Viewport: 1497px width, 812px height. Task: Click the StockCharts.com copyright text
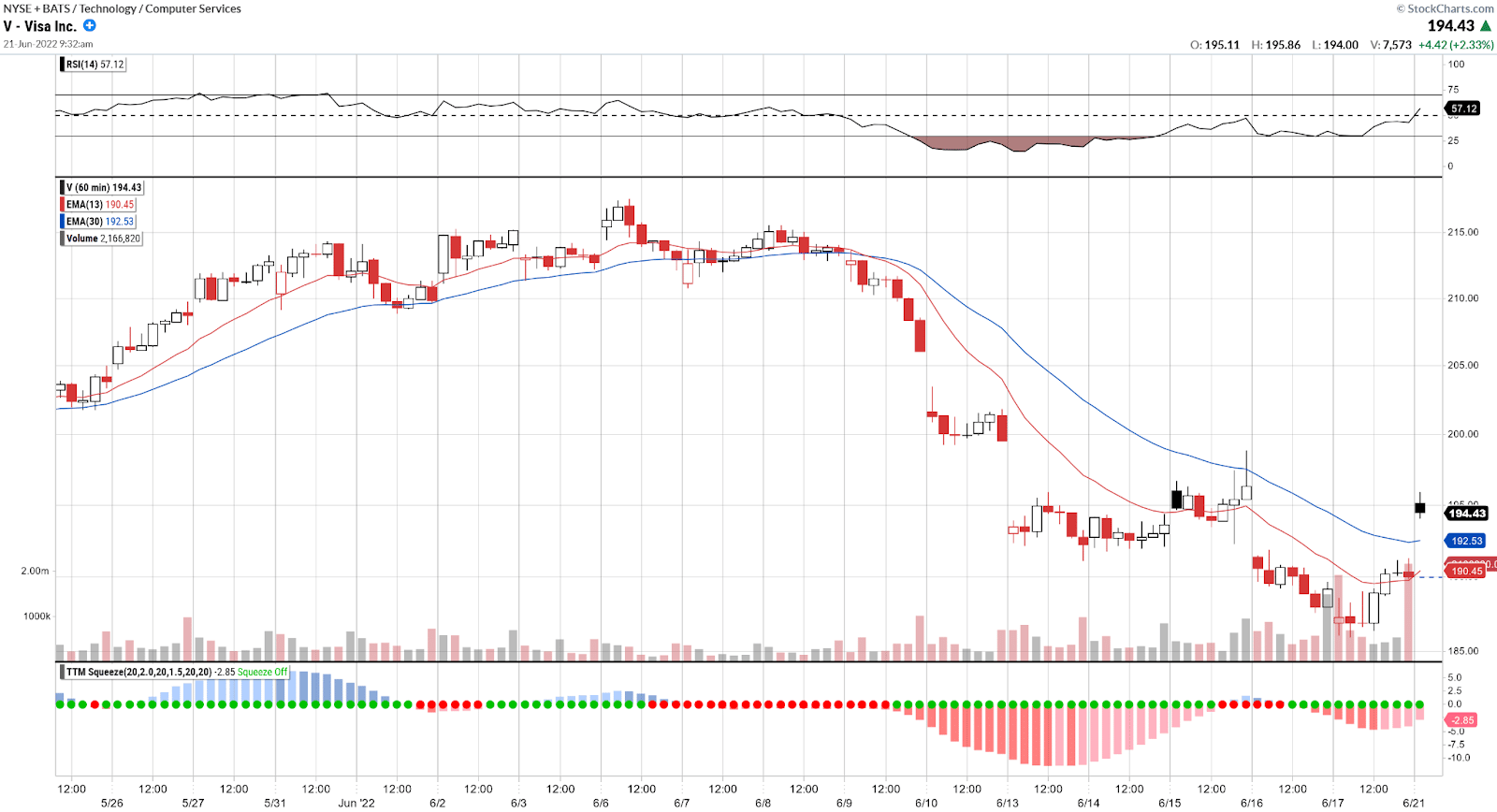(1445, 8)
